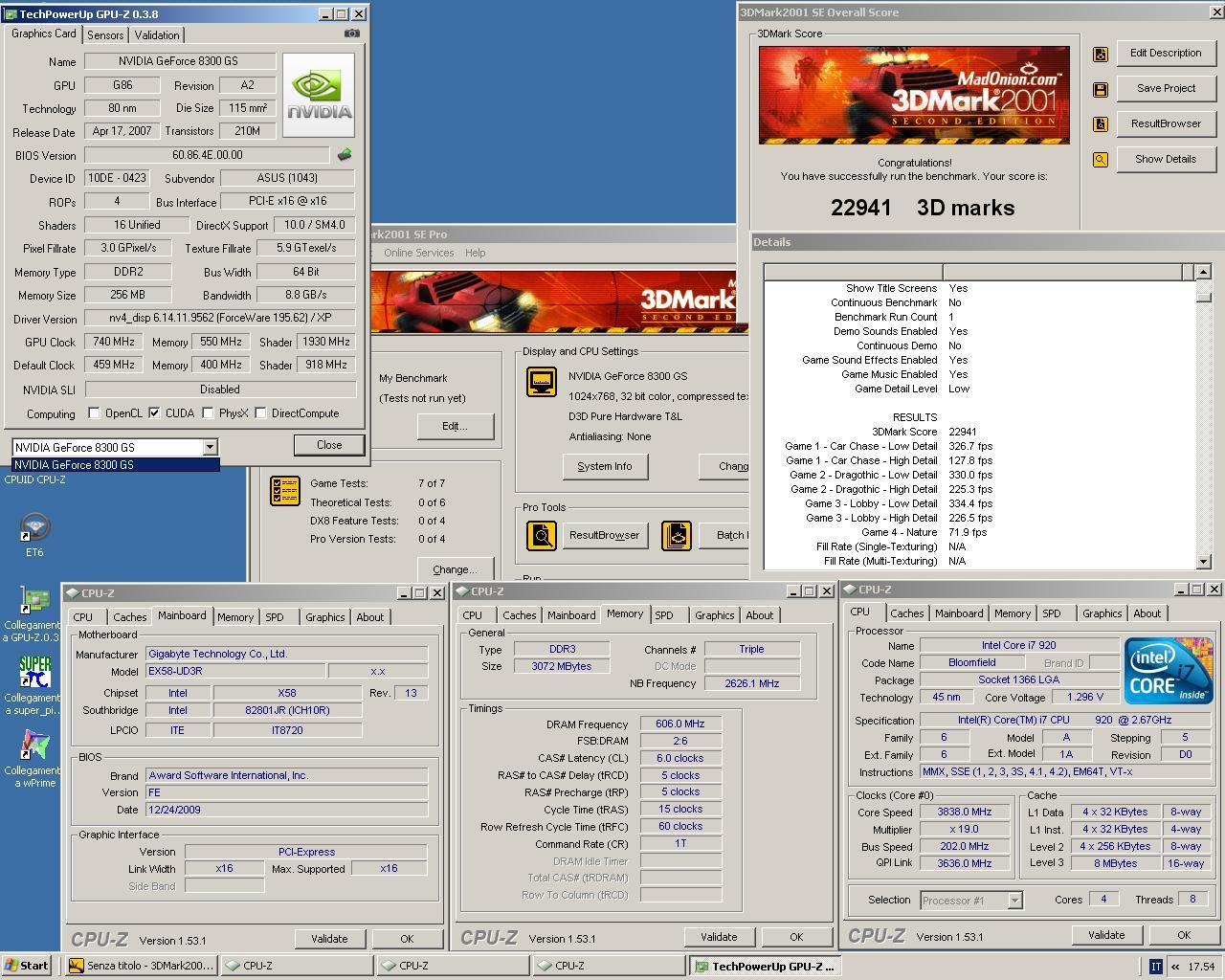Click Pro Tools ResultBrowser magnifier icon
The image size is (1225, 980).
542,535
